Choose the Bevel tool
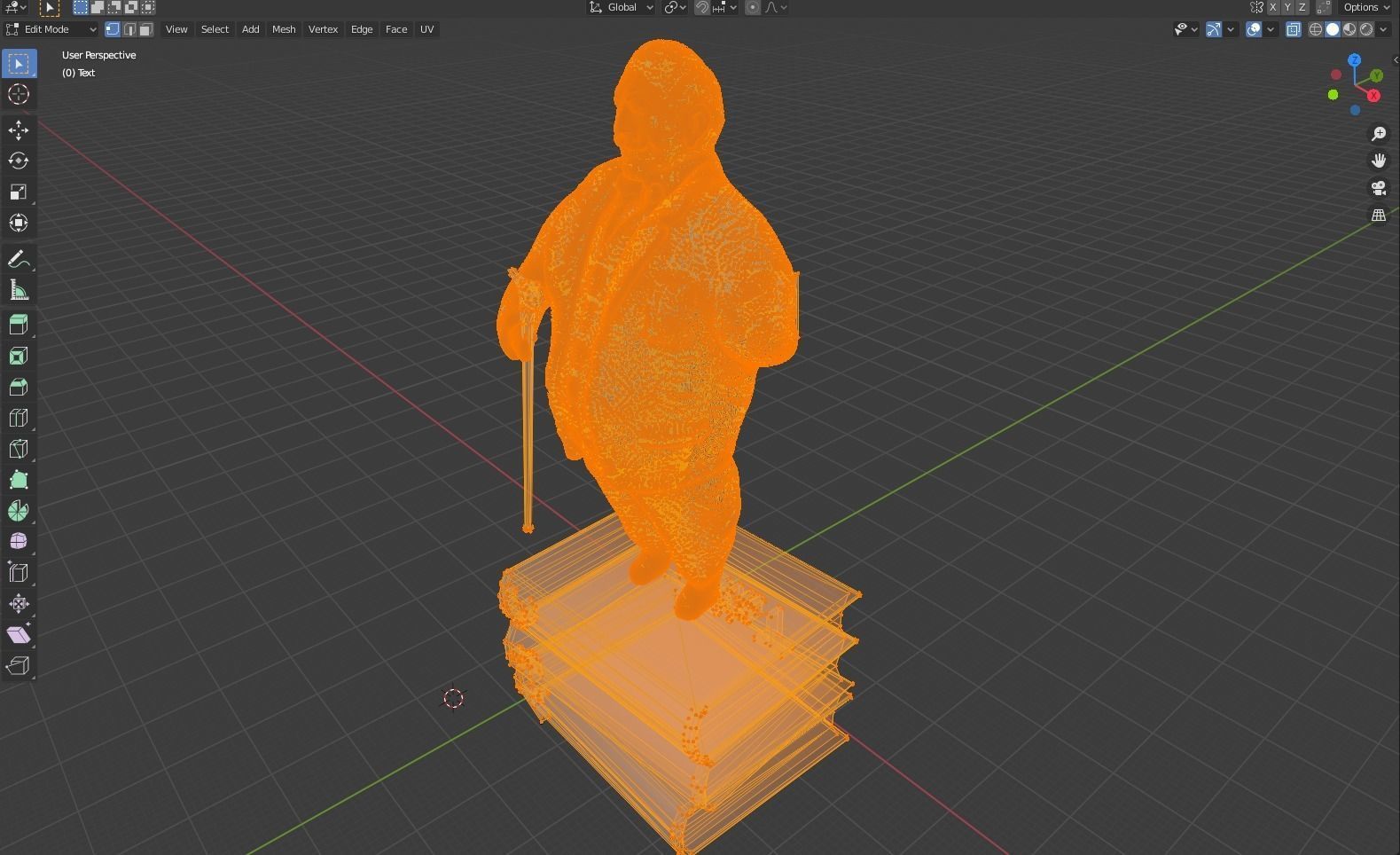Image resolution: width=1400 pixels, height=855 pixels. click(x=19, y=387)
